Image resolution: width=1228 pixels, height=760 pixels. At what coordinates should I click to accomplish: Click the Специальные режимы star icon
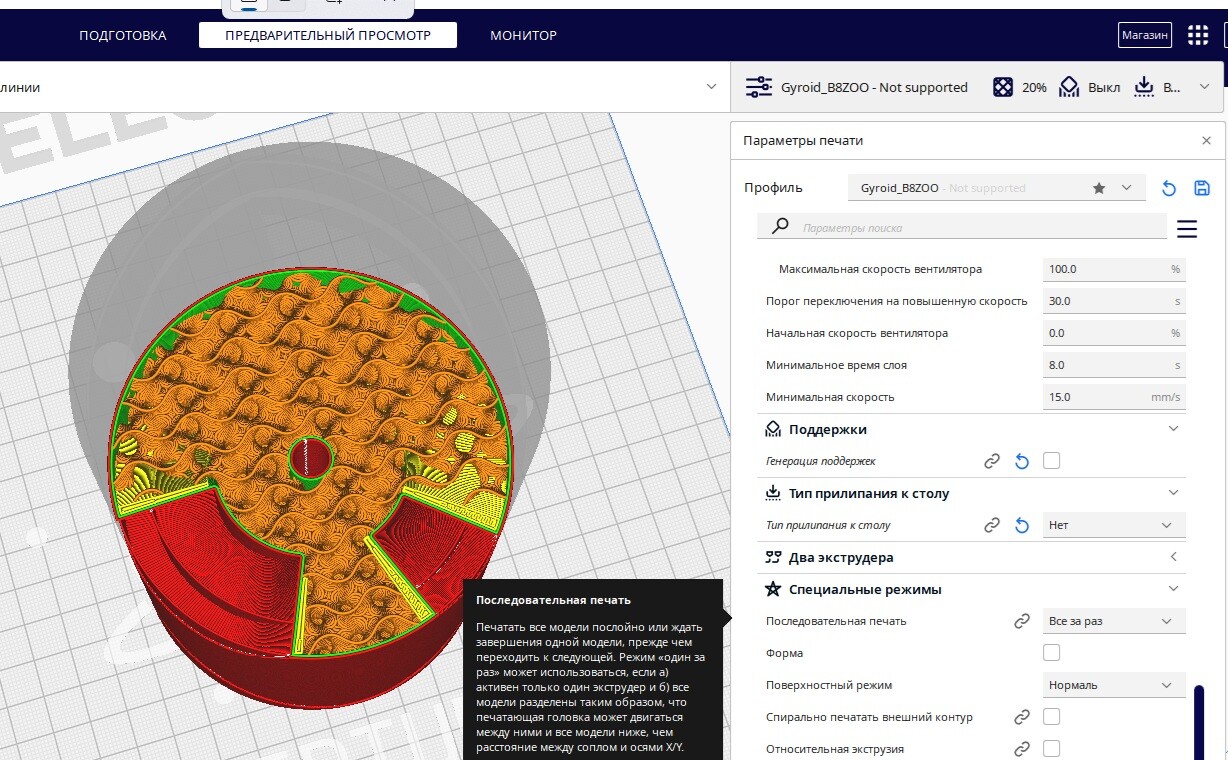click(x=773, y=589)
